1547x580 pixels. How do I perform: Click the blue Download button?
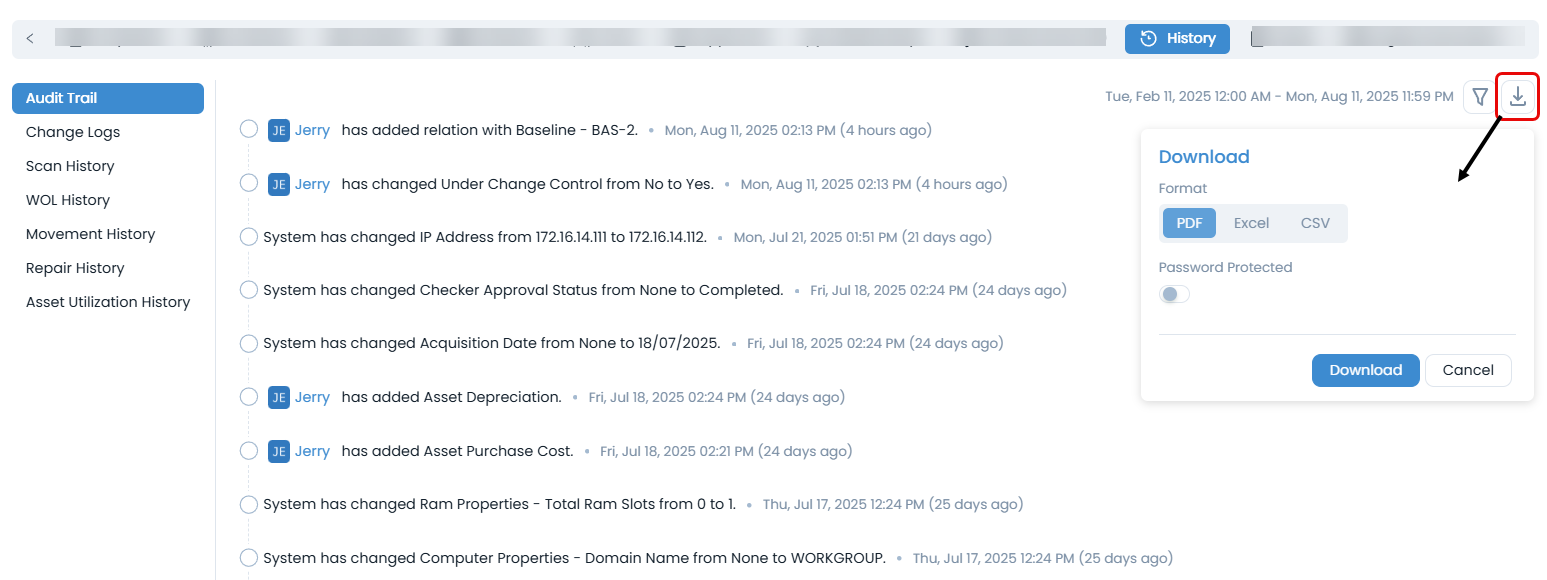1365,370
